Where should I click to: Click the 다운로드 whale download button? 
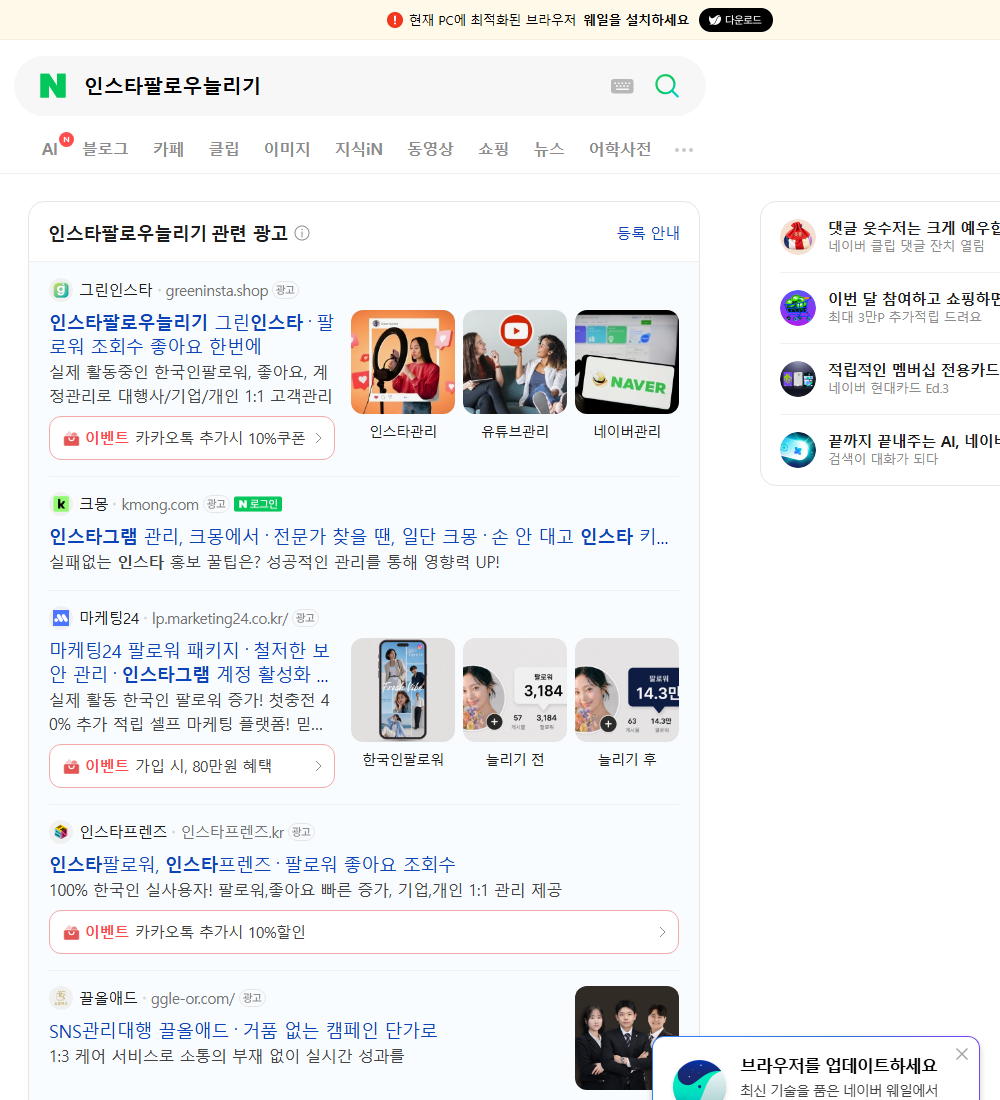[x=735, y=20]
